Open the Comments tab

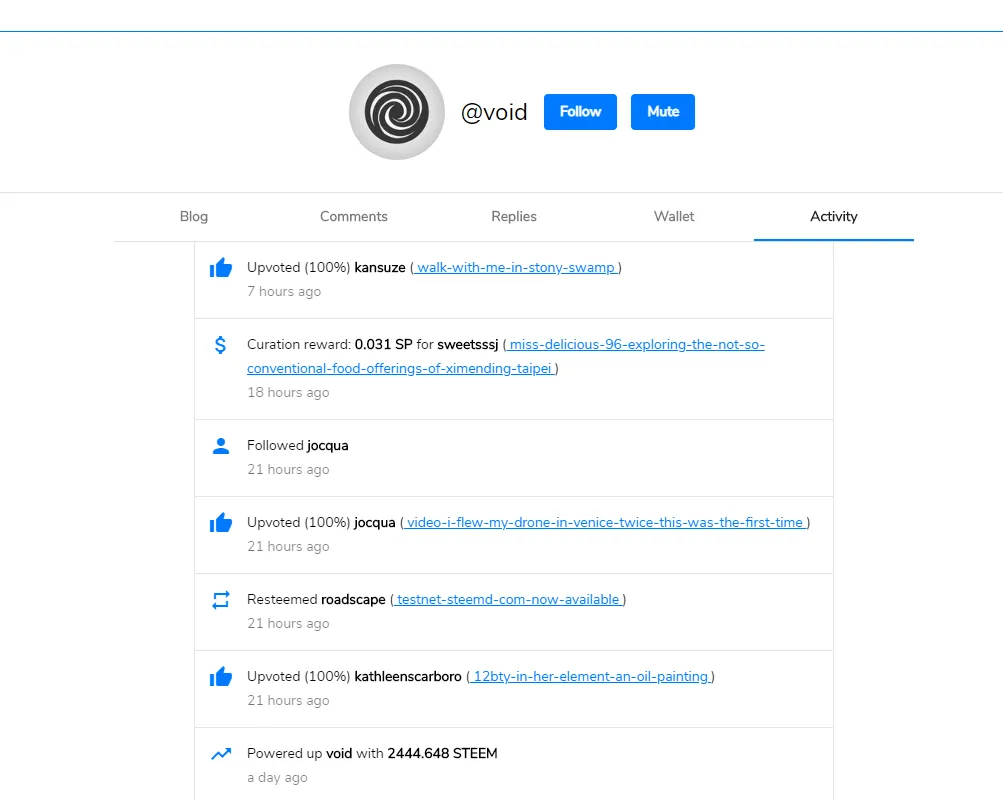tap(354, 217)
